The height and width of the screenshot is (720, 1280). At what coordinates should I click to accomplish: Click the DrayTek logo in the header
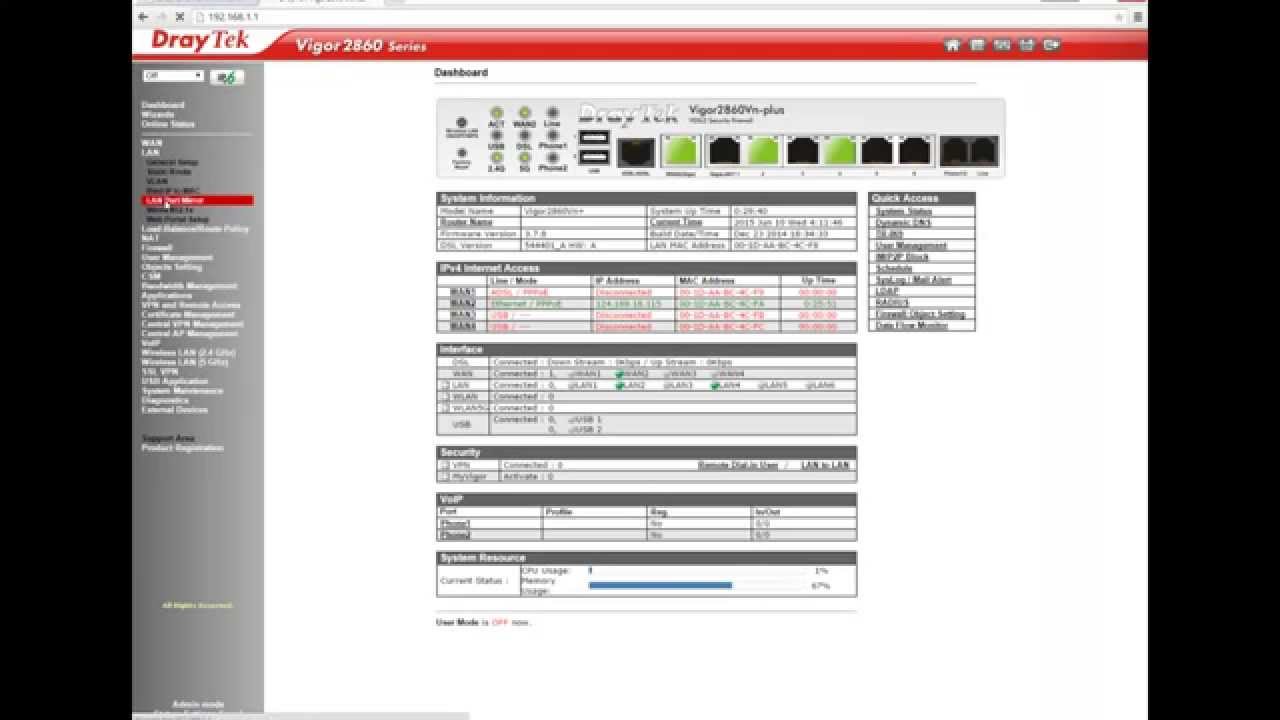tap(200, 41)
